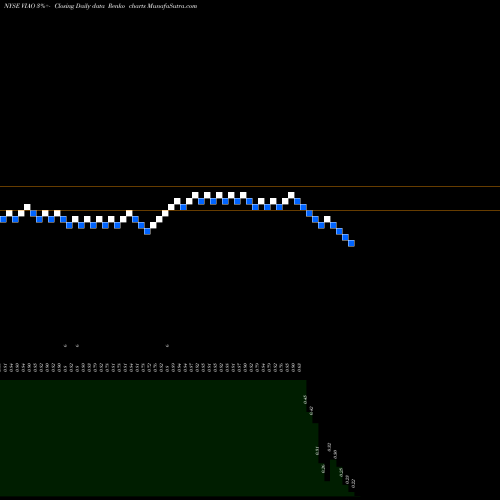
Task: Select the final blue Renko brick at chart end
Action: pos(351,243)
